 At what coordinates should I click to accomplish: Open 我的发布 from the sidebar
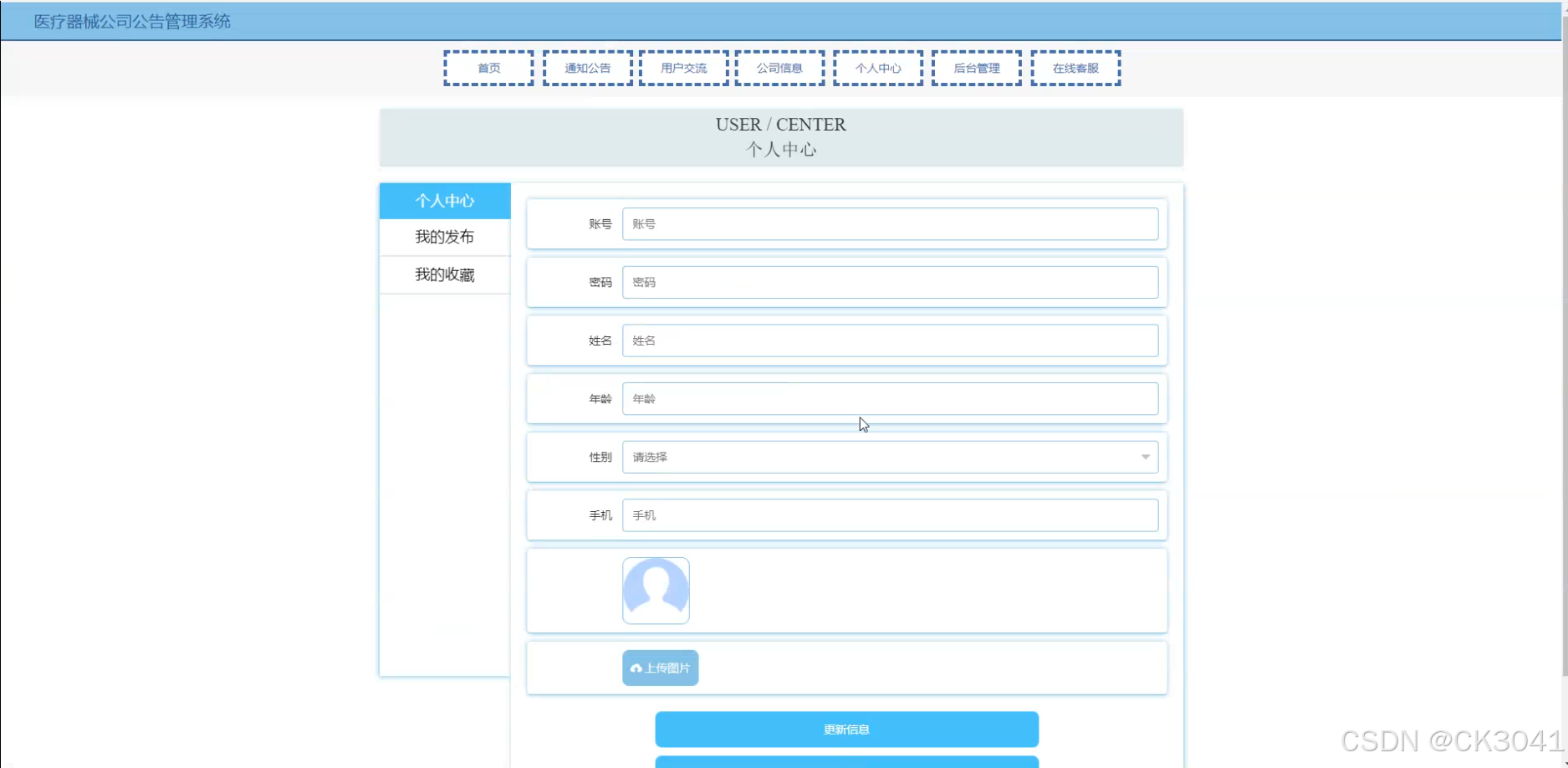pyautogui.click(x=444, y=237)
